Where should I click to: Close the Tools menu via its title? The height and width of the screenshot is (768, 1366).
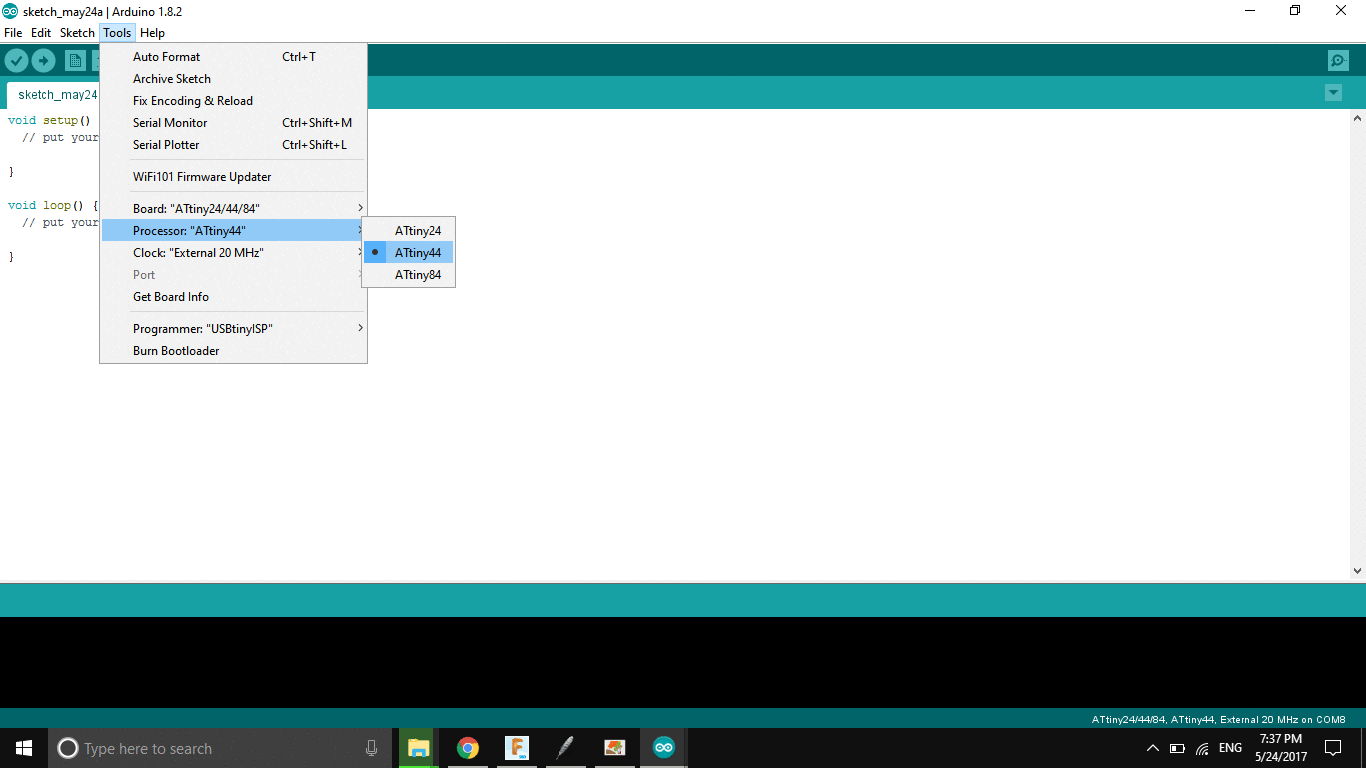click(x=117, y=33)
